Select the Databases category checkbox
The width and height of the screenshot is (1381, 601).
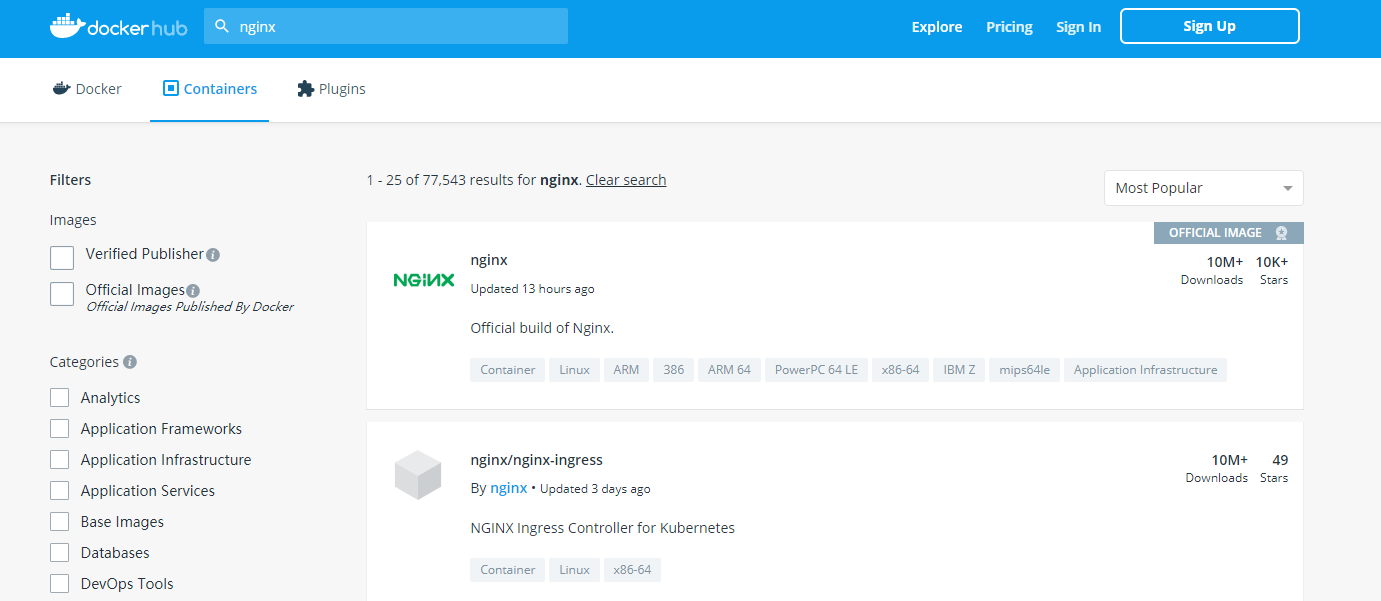60,553
